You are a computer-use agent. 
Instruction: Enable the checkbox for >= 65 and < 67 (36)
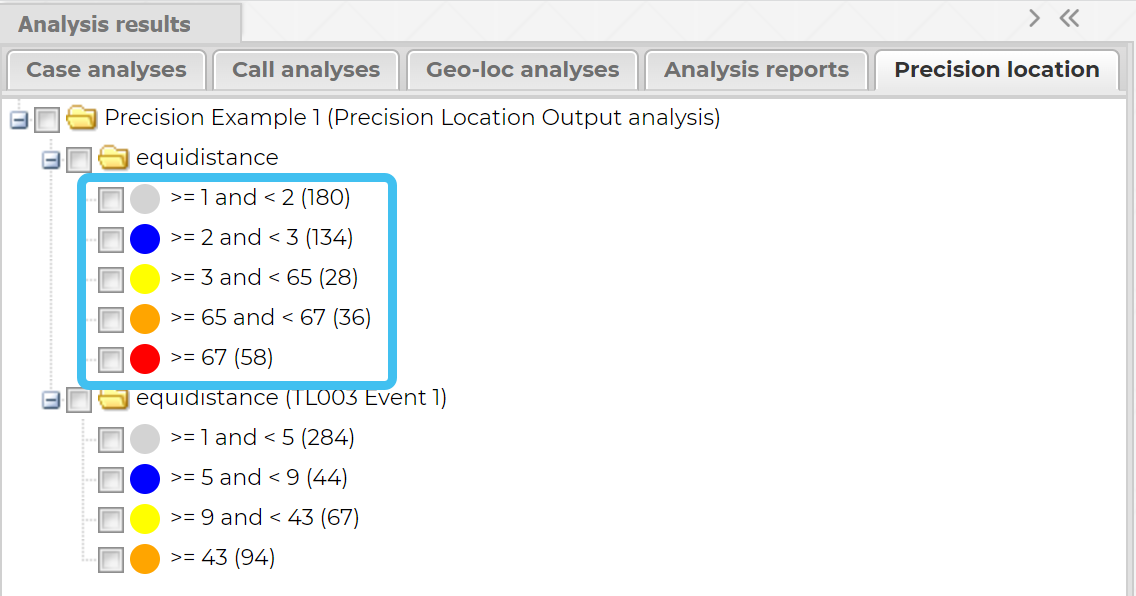point(111,320)
